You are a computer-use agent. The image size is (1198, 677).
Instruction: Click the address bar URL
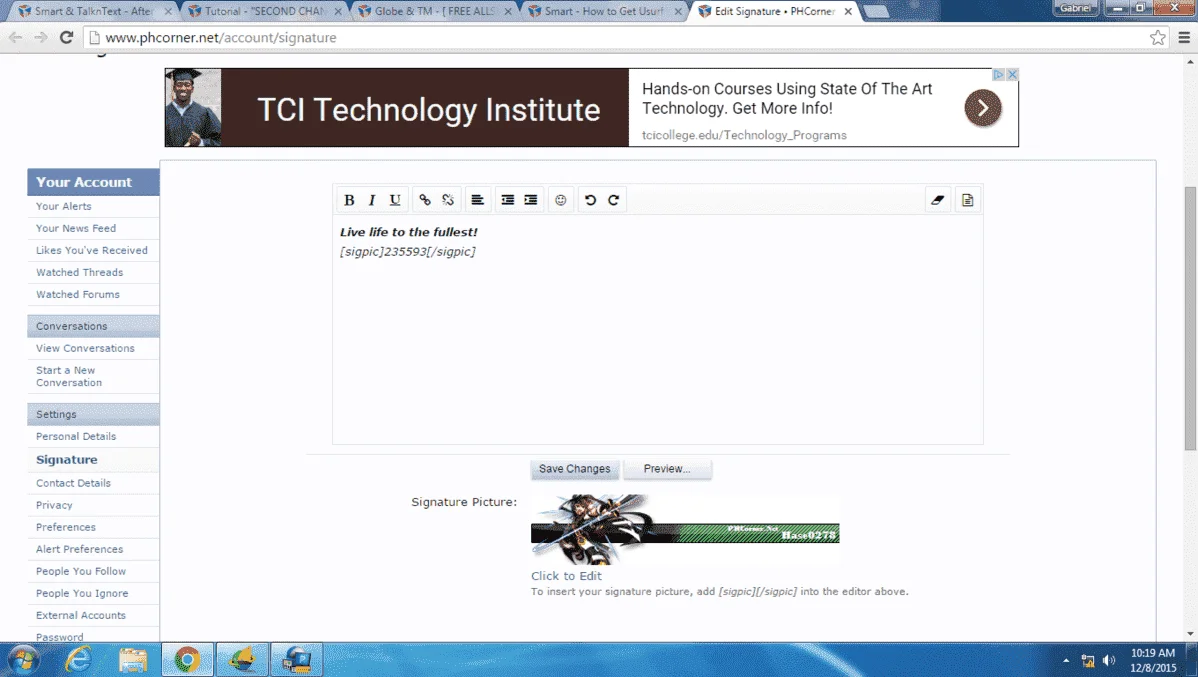220,37
